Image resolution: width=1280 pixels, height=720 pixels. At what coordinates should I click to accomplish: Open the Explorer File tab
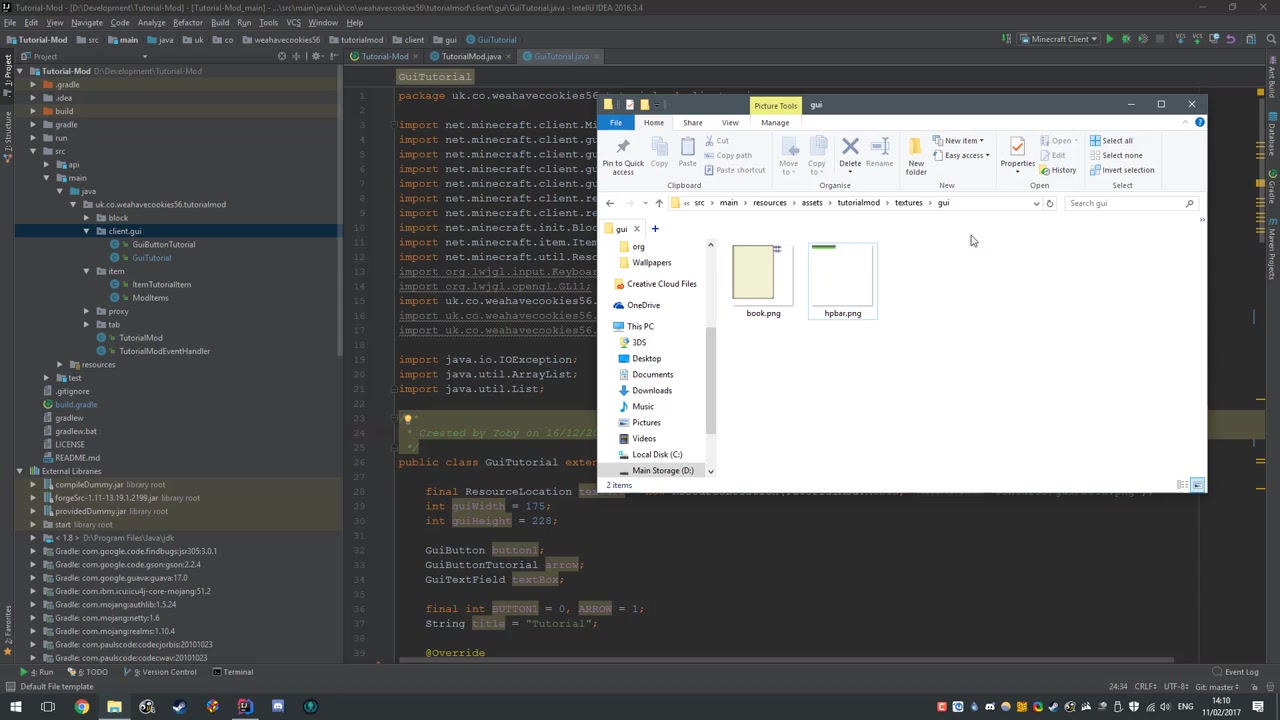coord(616,123)
